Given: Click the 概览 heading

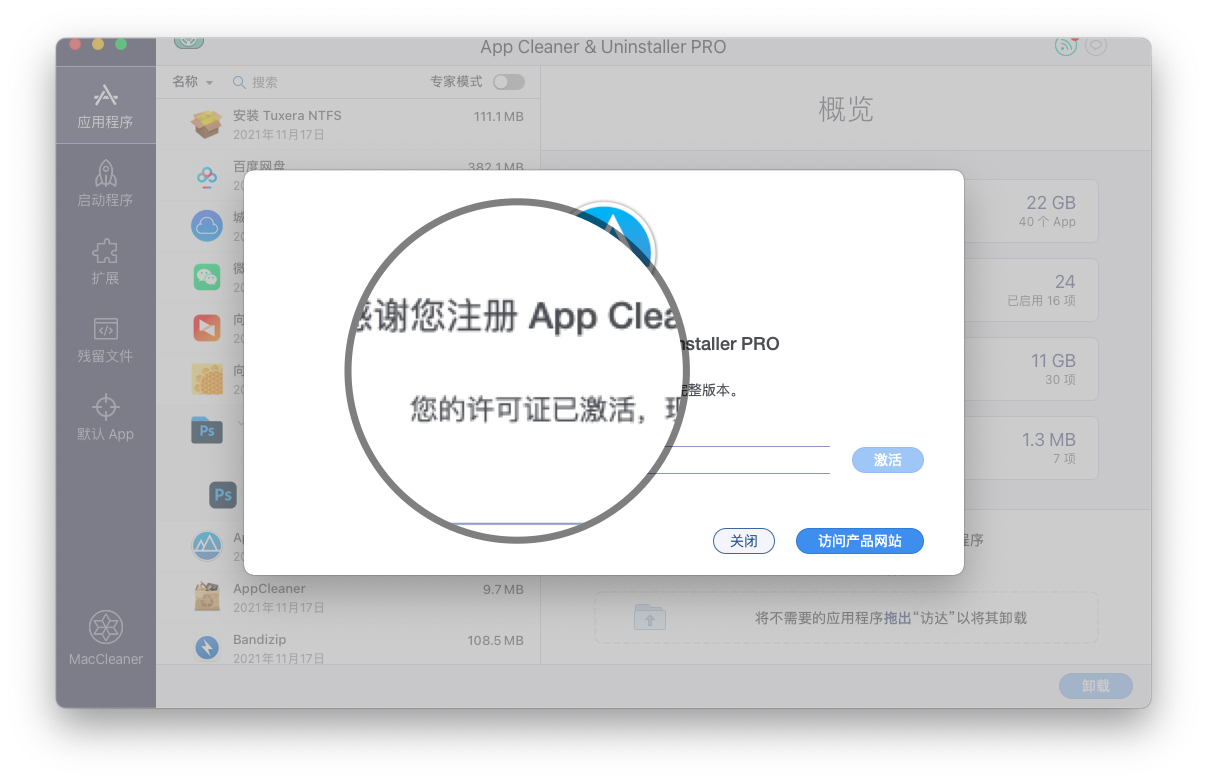Looking at the screenshot, I should 846,110.
